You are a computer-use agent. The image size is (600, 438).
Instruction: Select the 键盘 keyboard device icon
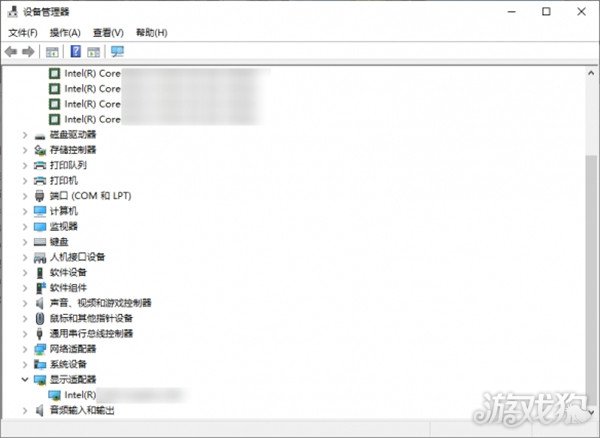click(40, 242)
